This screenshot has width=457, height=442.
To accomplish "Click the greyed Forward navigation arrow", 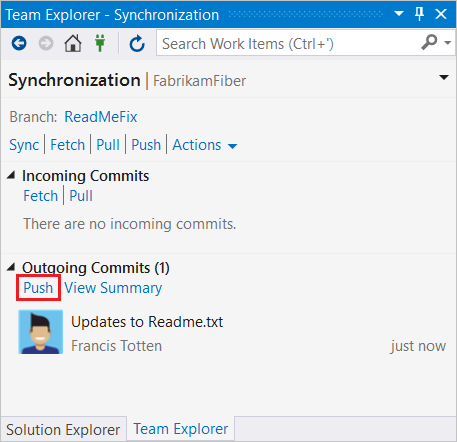I will coord(46,43).
